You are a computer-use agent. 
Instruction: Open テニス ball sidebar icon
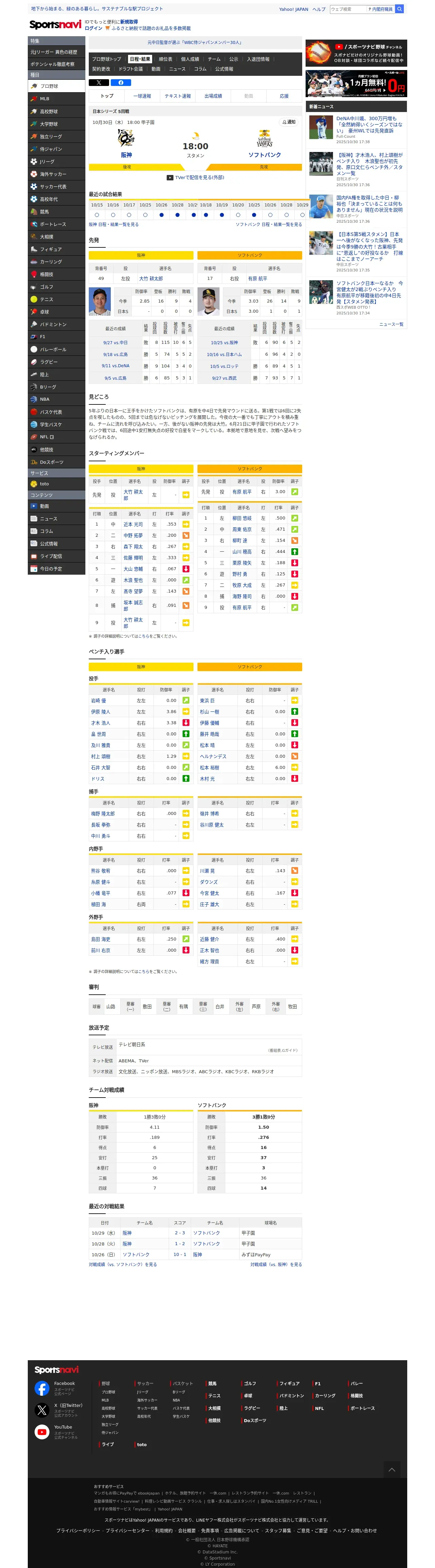click(34, 300)
